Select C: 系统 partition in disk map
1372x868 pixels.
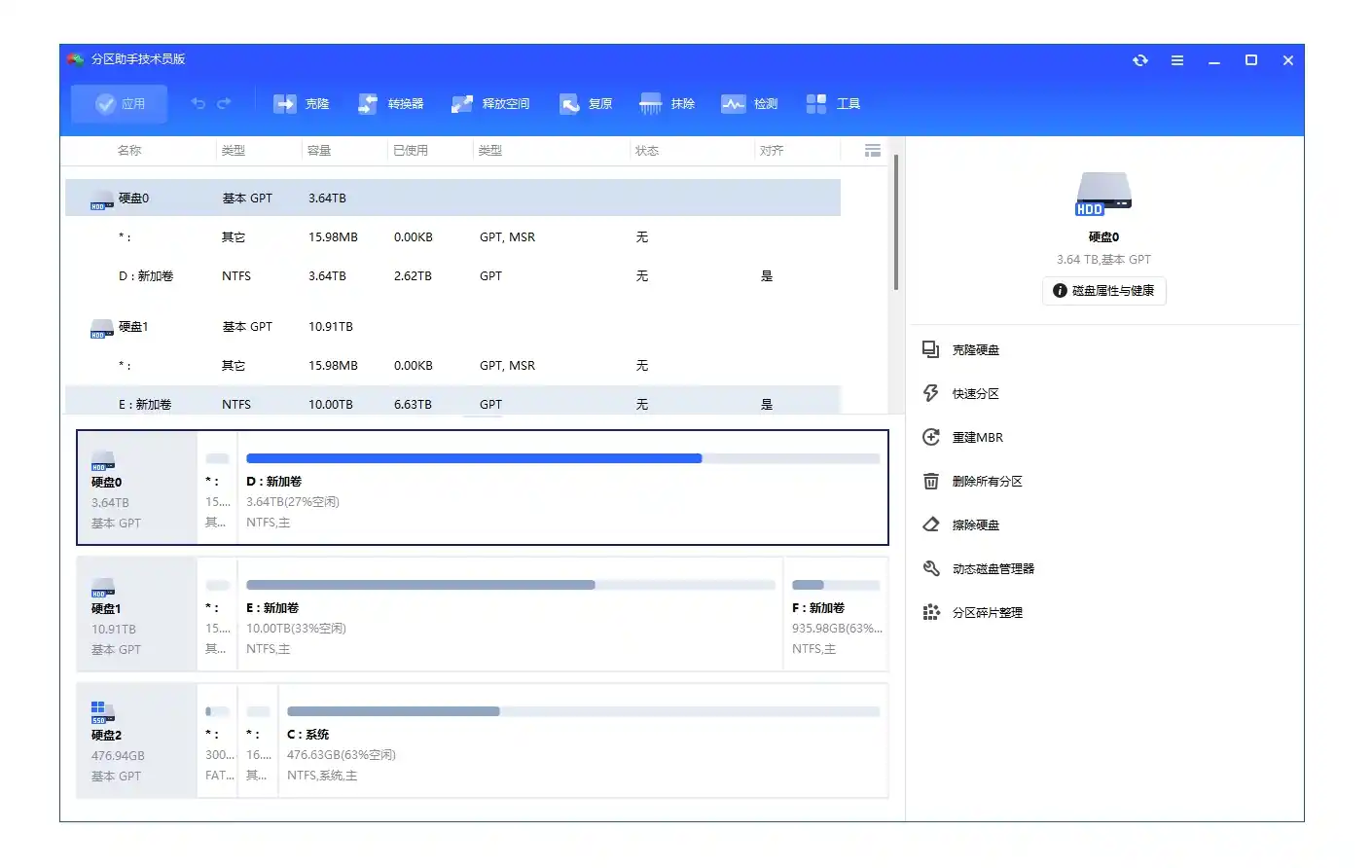[583, 741]
